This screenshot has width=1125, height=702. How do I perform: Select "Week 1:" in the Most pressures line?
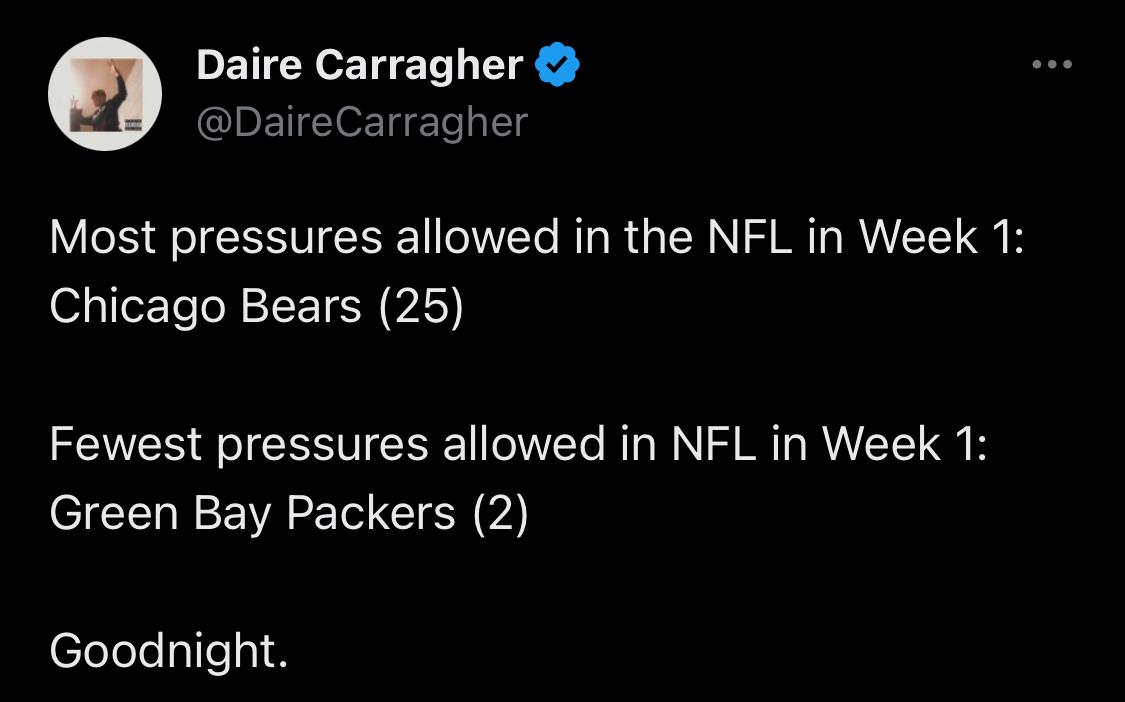(941, 238)
